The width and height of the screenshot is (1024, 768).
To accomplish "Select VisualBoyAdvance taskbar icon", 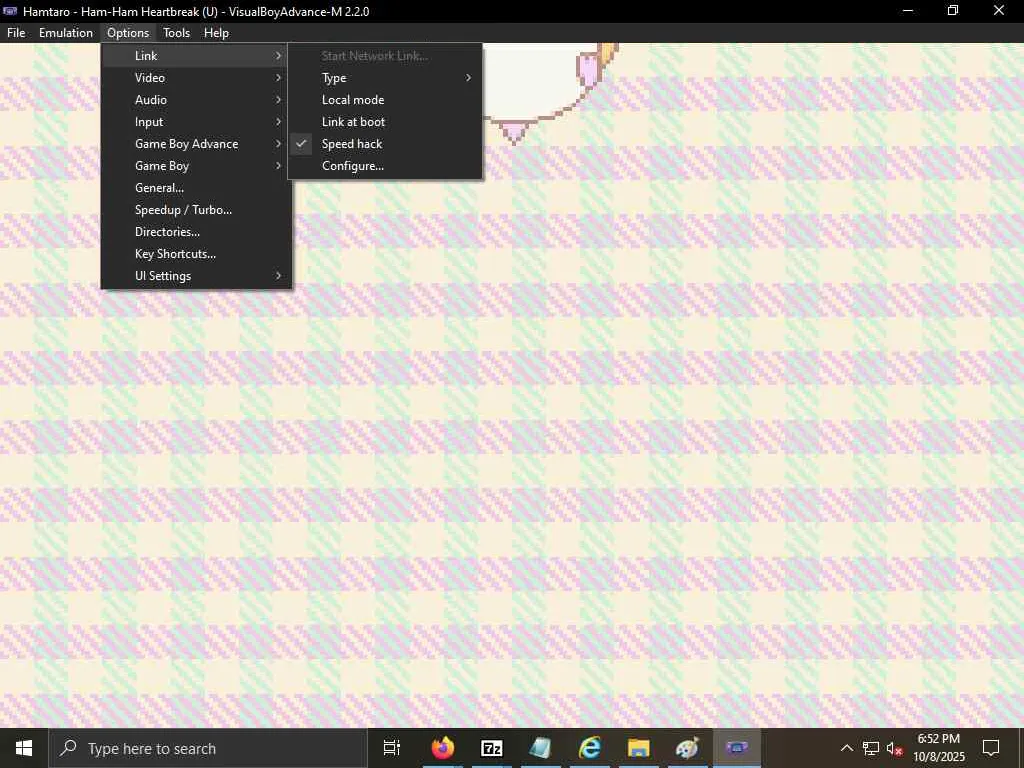I will click(737, 748).
